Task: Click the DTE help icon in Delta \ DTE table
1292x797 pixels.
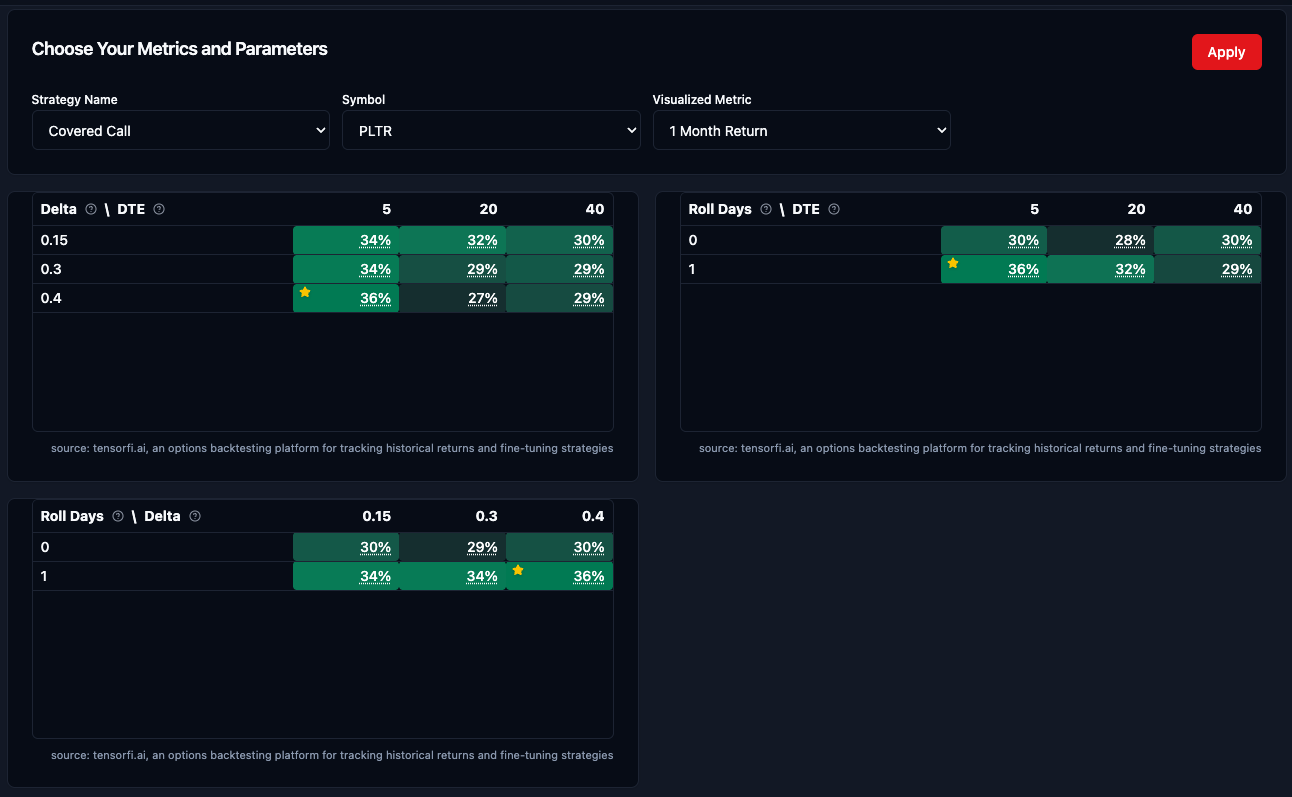Action: pos(159,209)
